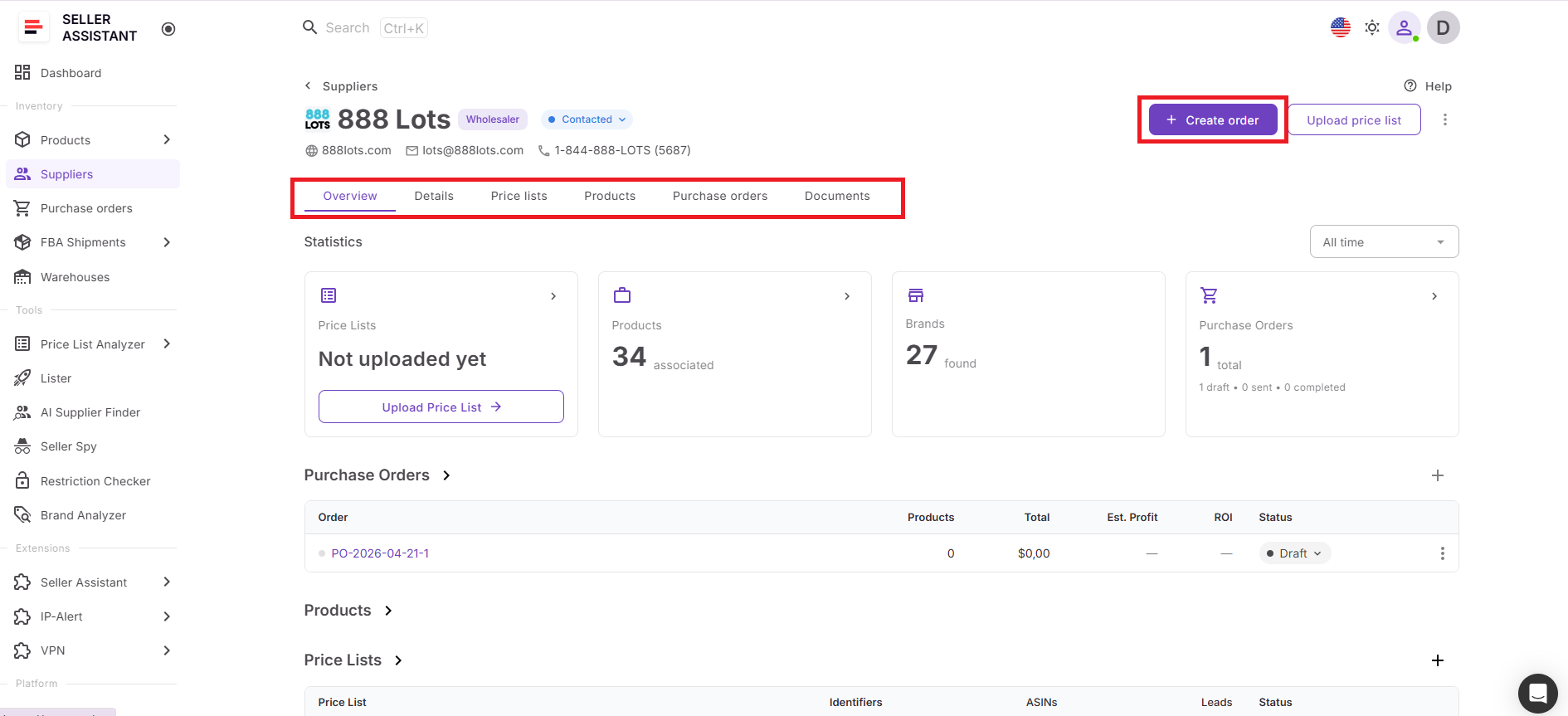
Task: Click the Seller Assistant logo icon
Action: [33, 27]
